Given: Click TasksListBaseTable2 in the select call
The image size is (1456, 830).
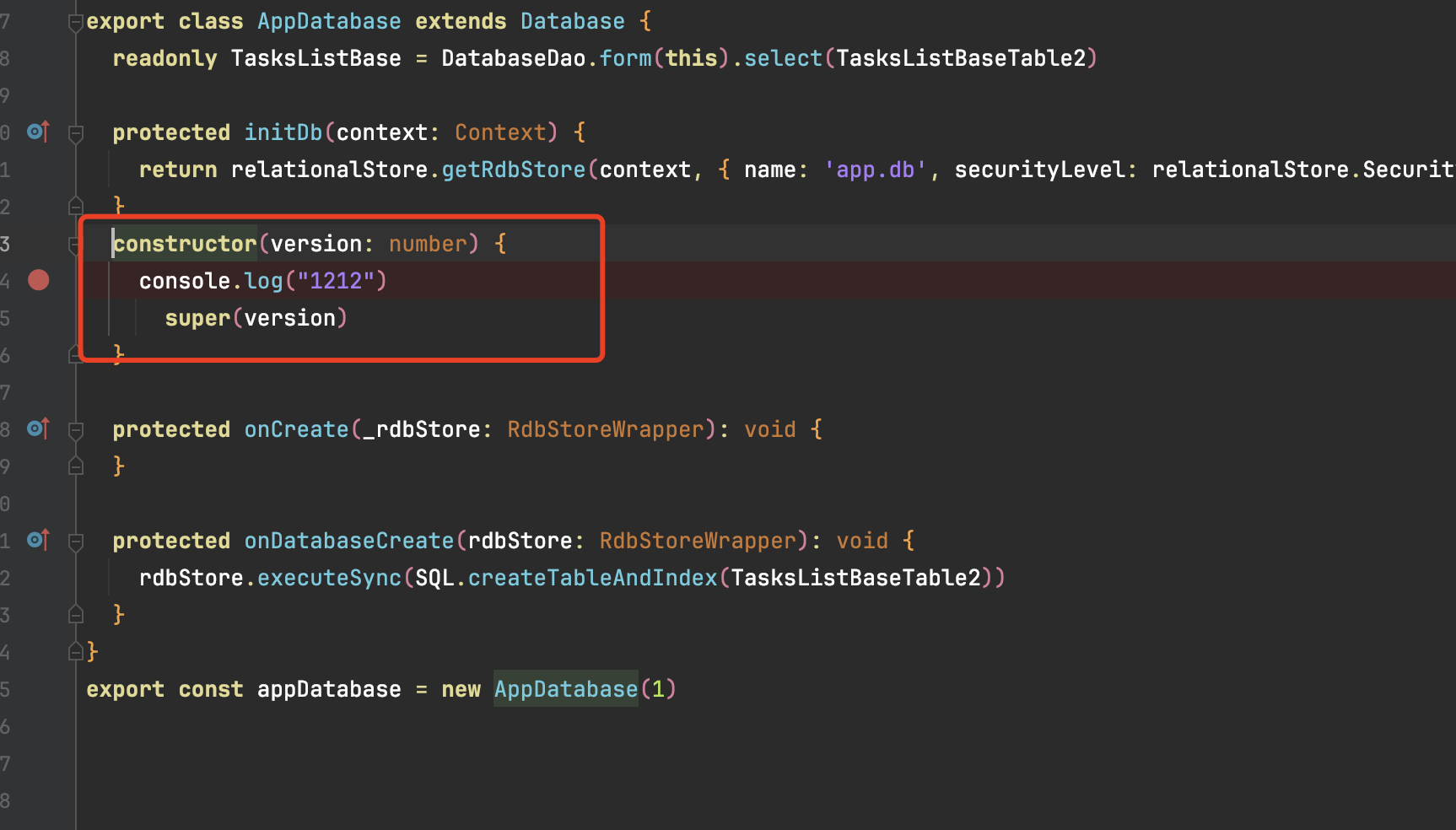Looking at the screenshot, I should pos(961,58).
